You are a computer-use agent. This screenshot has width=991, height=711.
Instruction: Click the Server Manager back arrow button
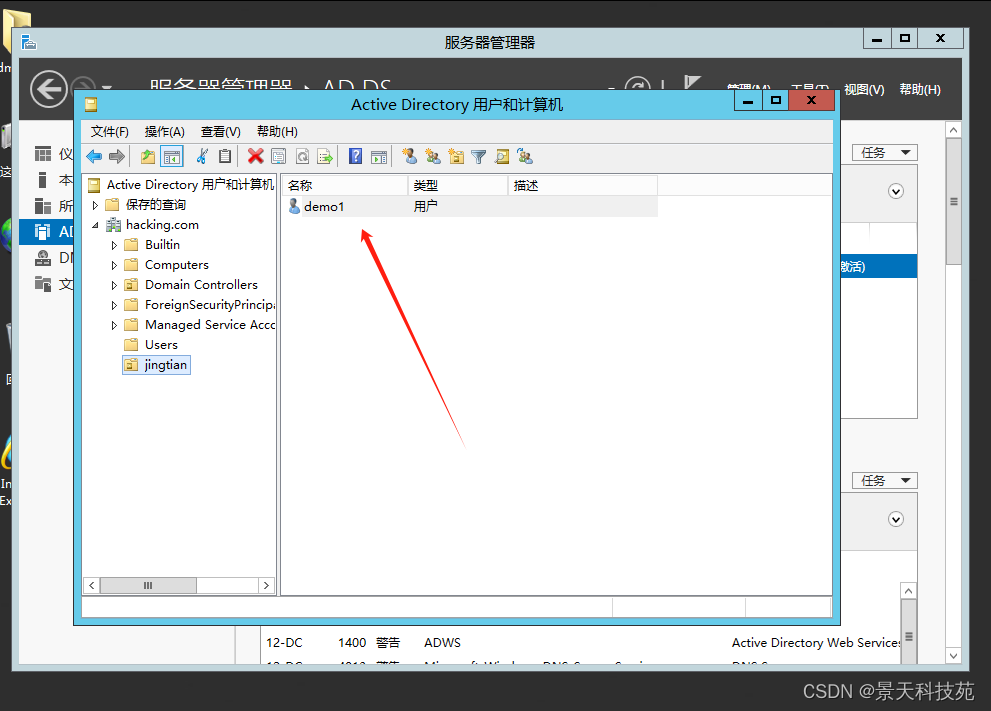click(x=49, y=89)
